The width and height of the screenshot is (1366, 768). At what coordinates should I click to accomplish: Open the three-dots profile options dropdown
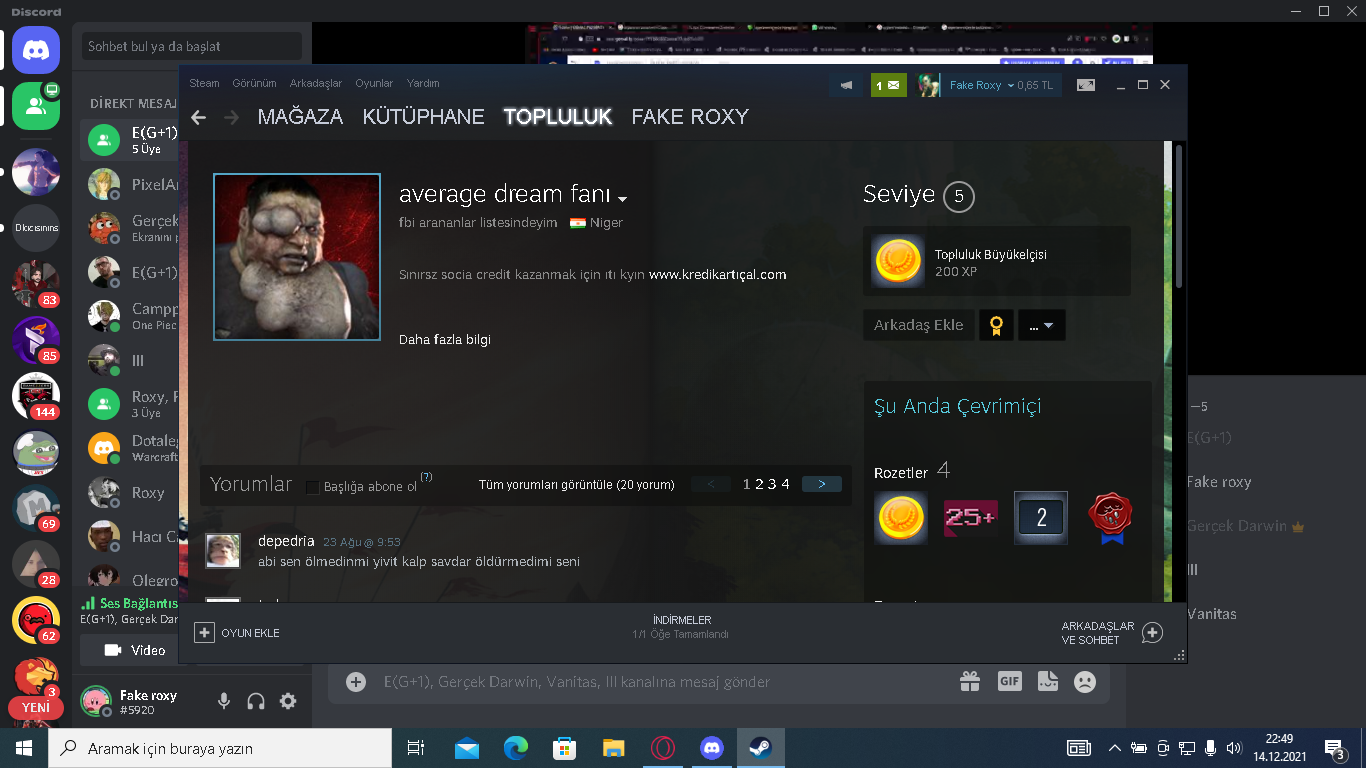[1041, 325]
